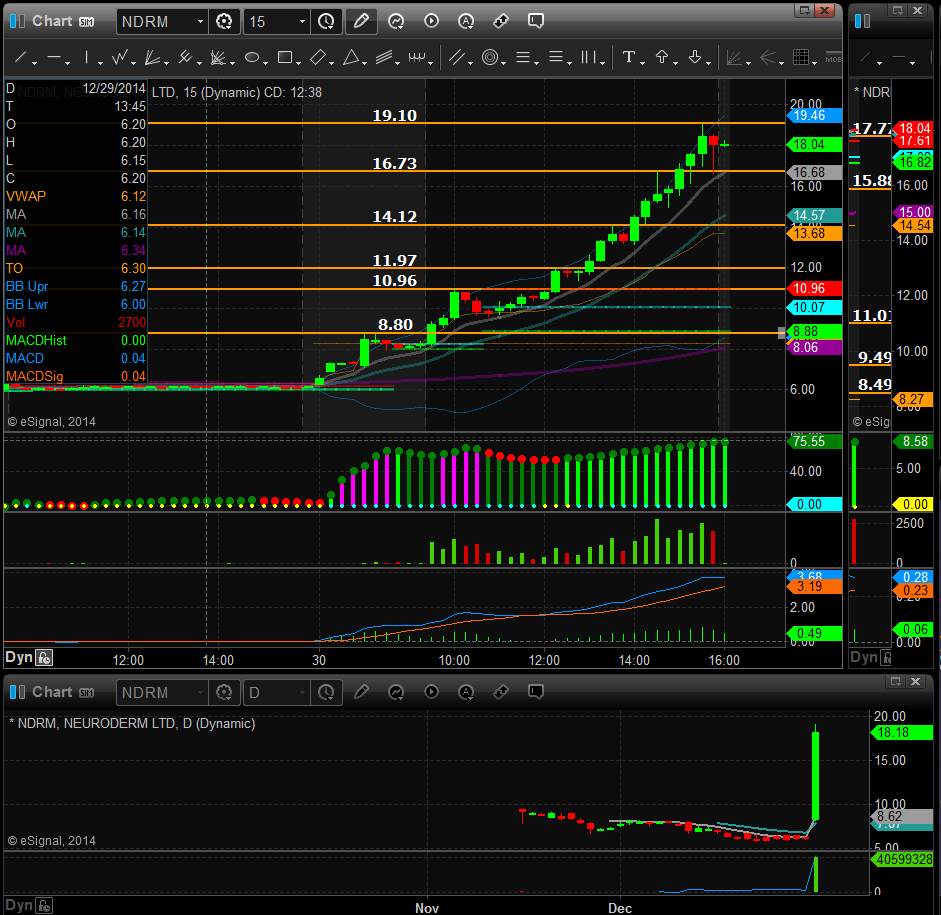Click the grid icon in drawing toolbar
This screenshot has height=915, width=941.
coord(800,57)
